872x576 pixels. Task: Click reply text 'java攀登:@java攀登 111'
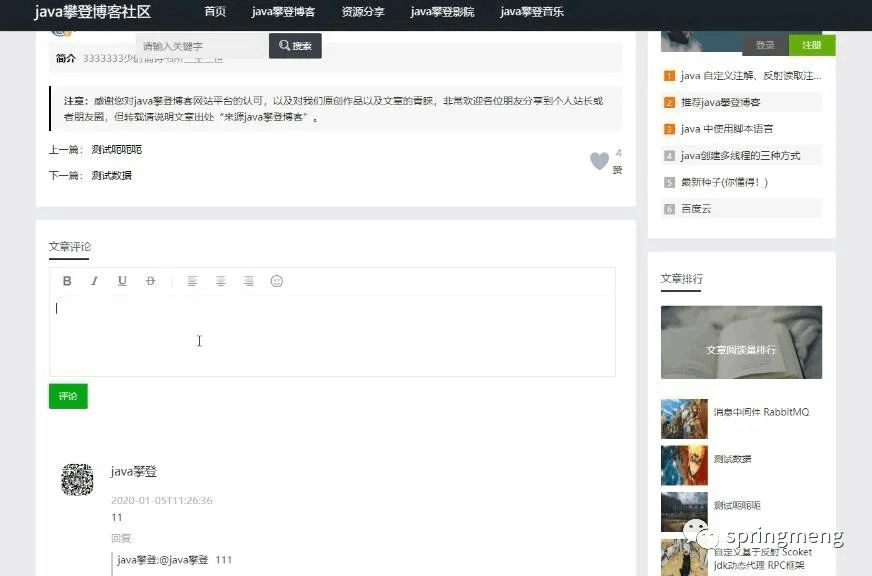coord(175,560)
